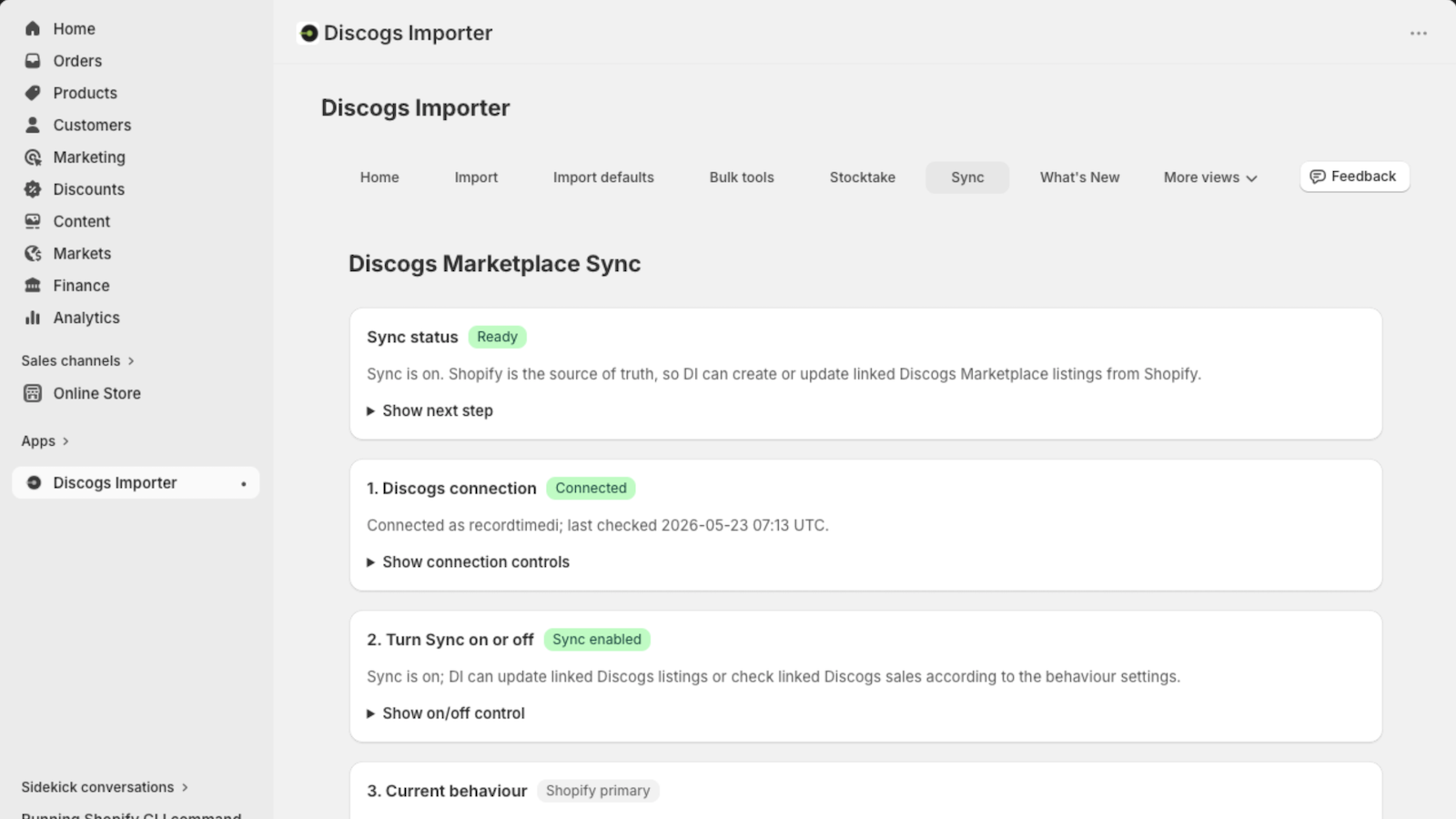Expand Show on/off control
Image resolution: width=1456 pixels, height=819 pixels.
coord(446,713)
